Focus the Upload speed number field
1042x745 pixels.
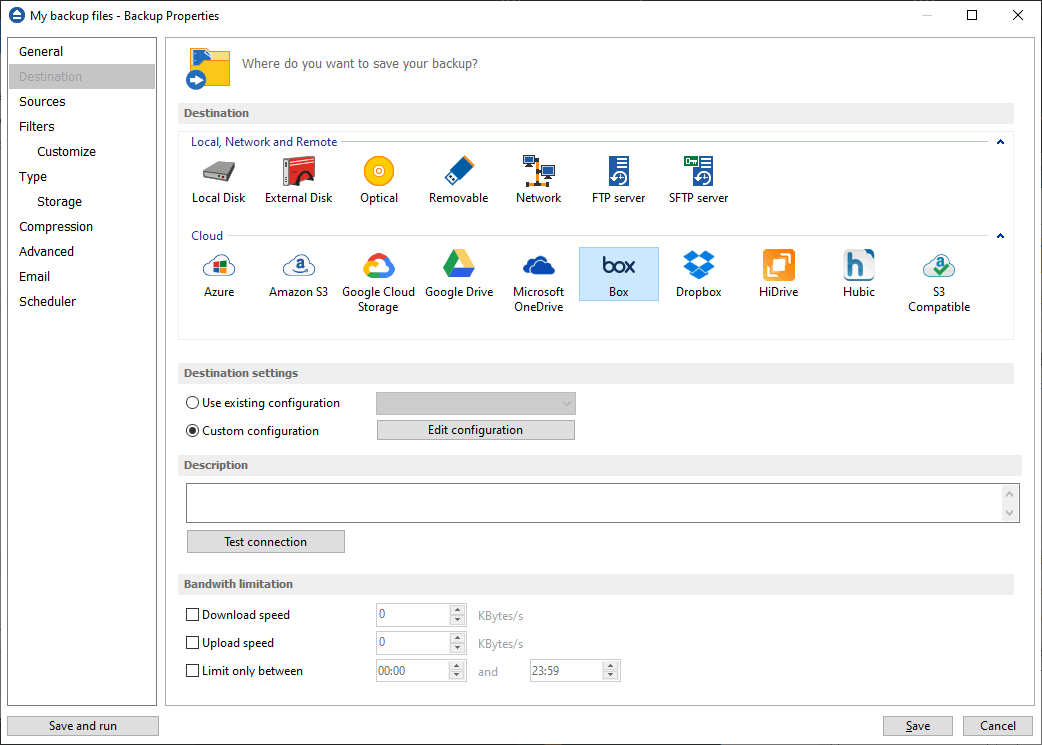tap(413, 643)
